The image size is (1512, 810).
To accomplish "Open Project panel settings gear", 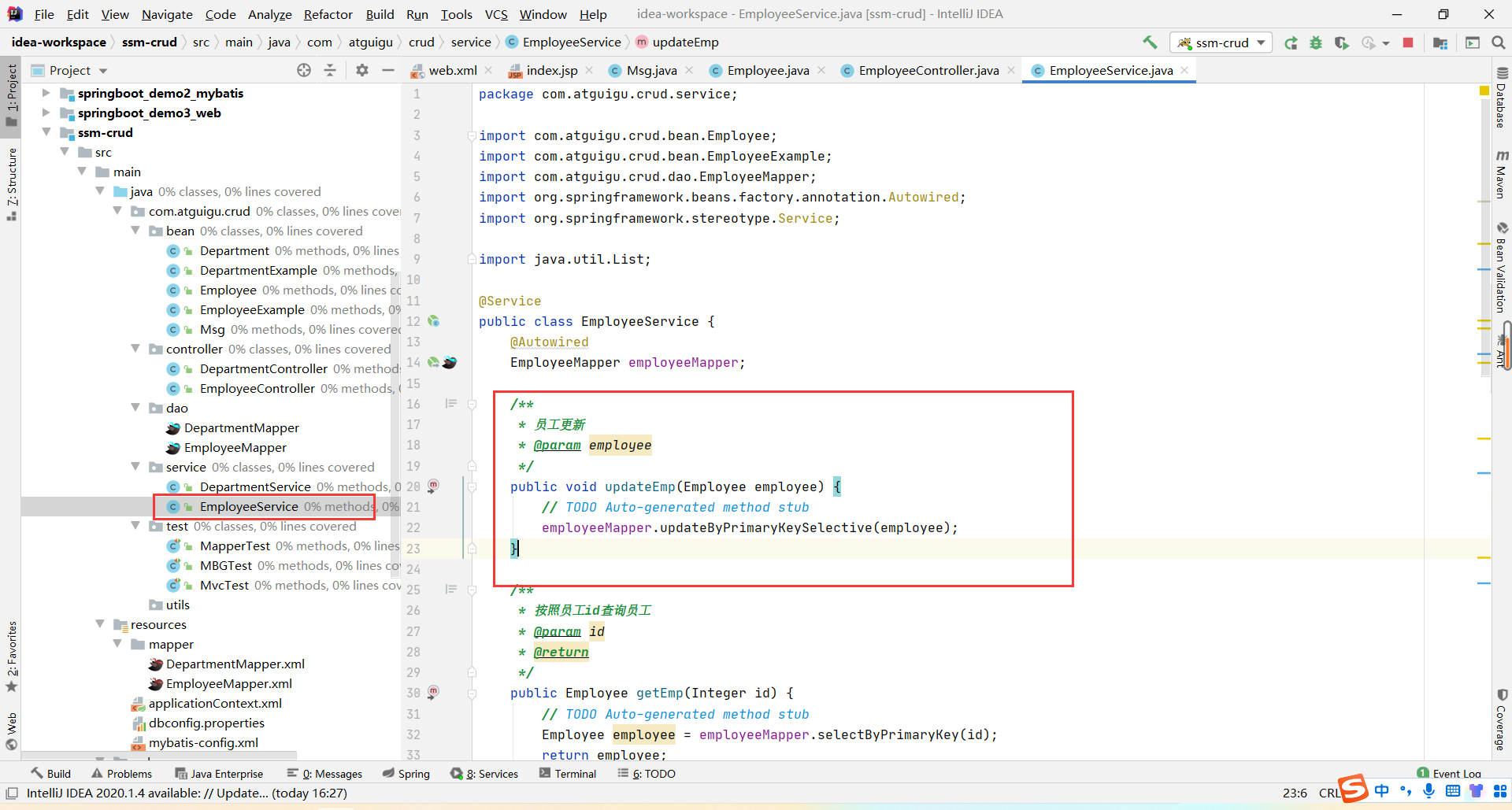I will pyautogui.click(x=362, y=70).
